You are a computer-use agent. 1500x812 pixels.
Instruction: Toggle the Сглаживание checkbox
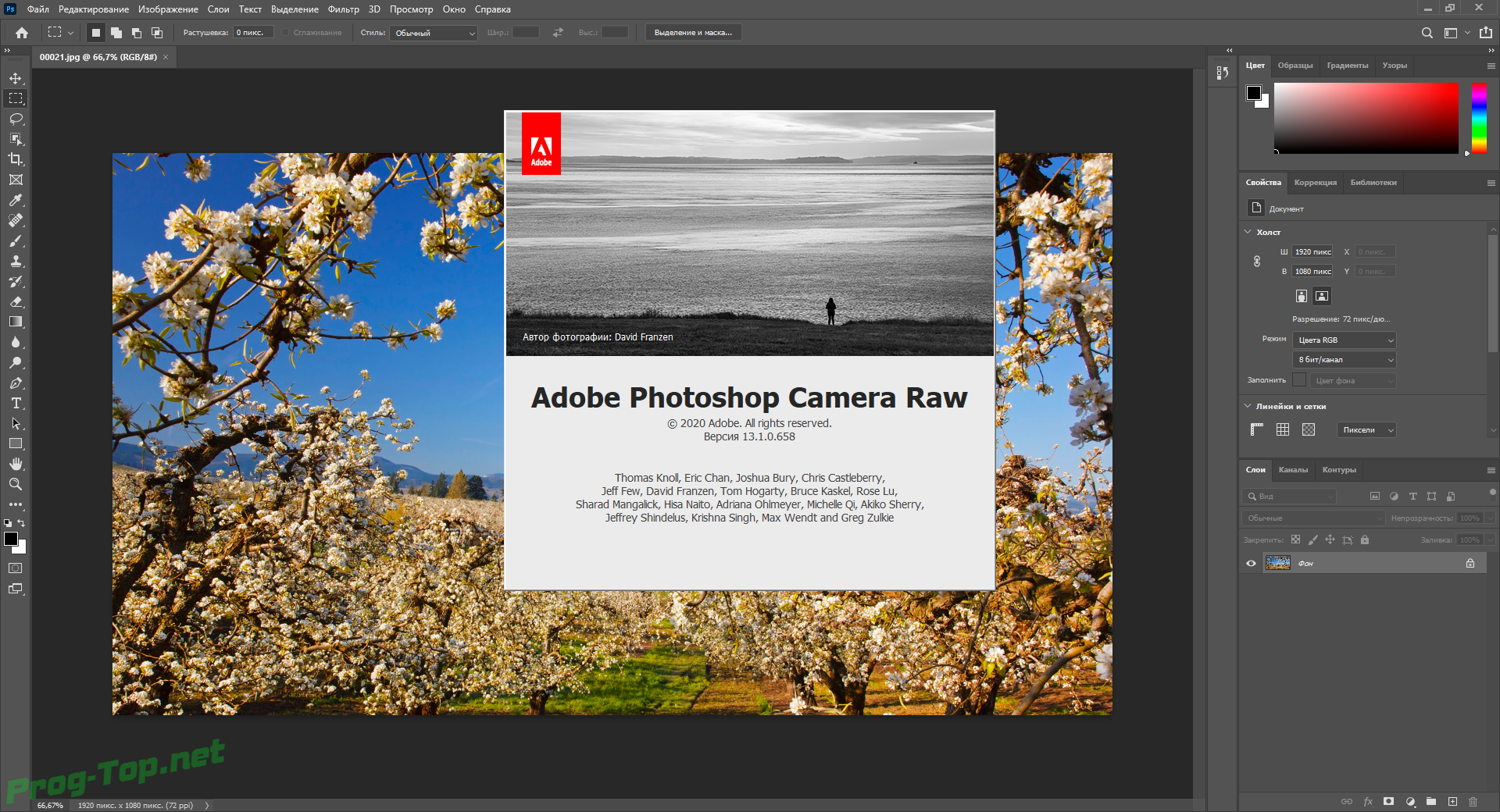click(x=286, y=33)
